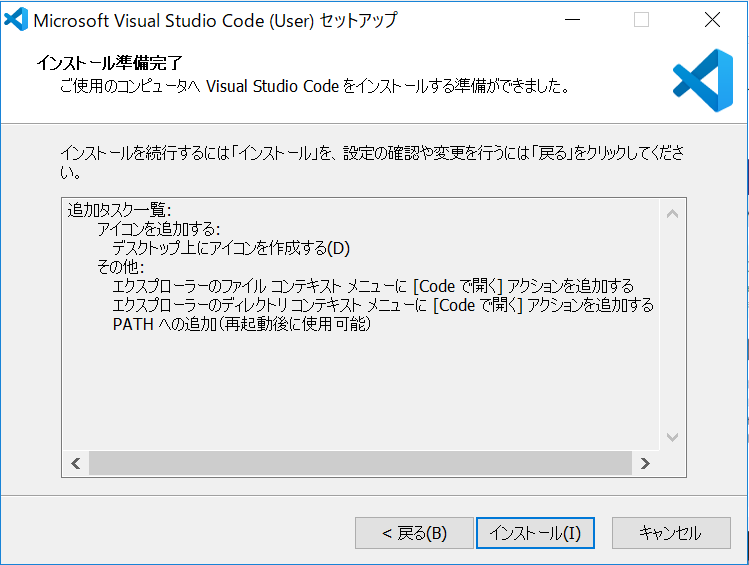
Task: Select the ファイル コンテキスト メニュー action line
Action: tap(373, 286)
